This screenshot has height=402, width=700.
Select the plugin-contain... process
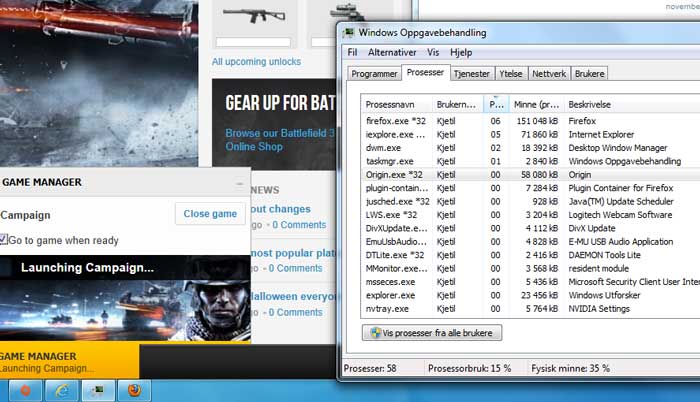531,188
